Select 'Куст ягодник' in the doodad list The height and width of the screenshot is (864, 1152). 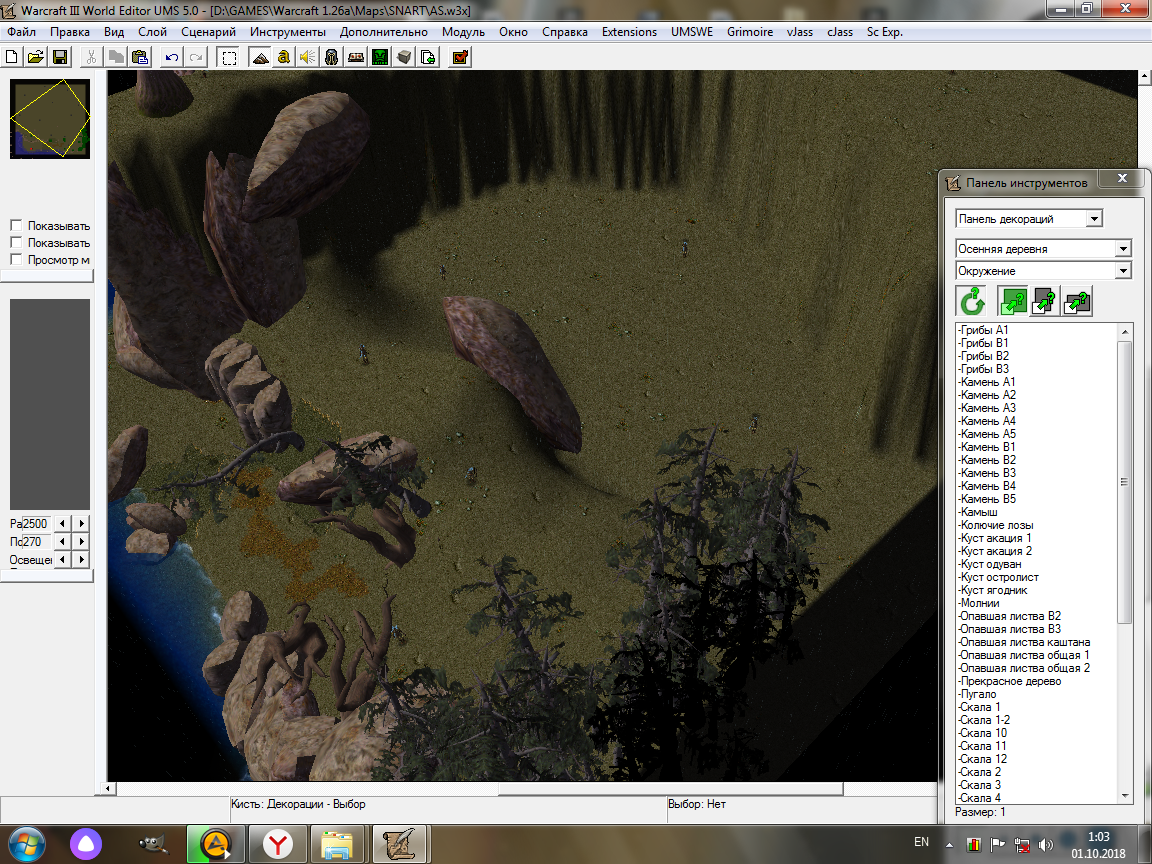click(x=993, y=590)
